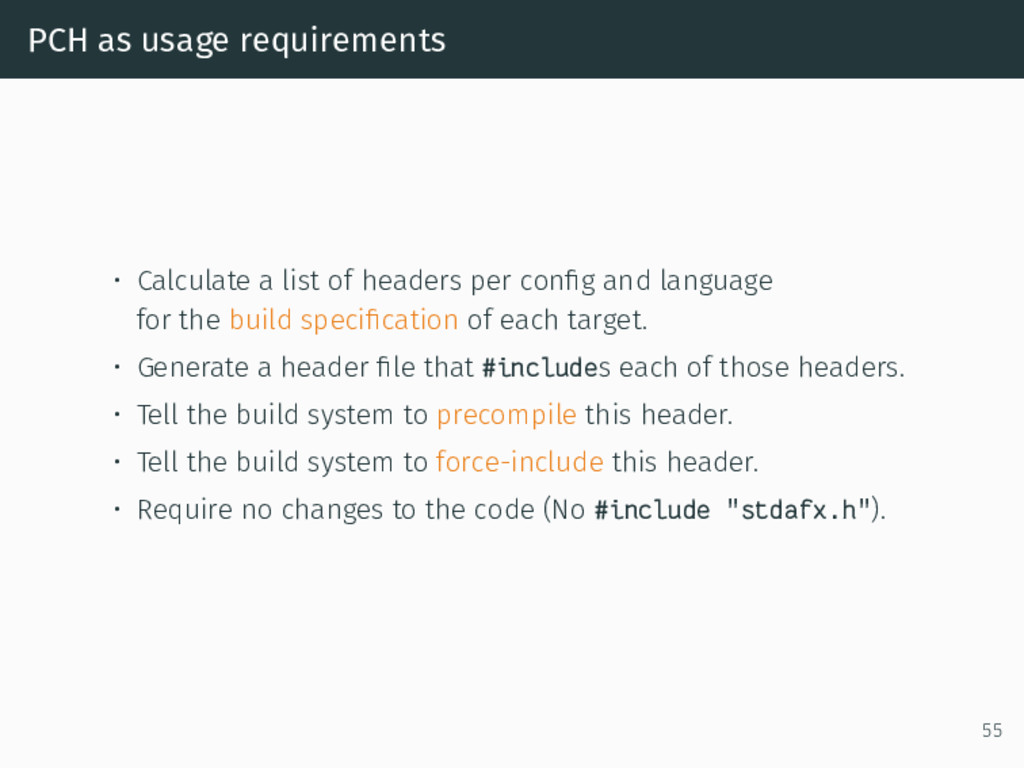Click "this header." after precompile
This screenshot has height=768, width=1024.
658,415
